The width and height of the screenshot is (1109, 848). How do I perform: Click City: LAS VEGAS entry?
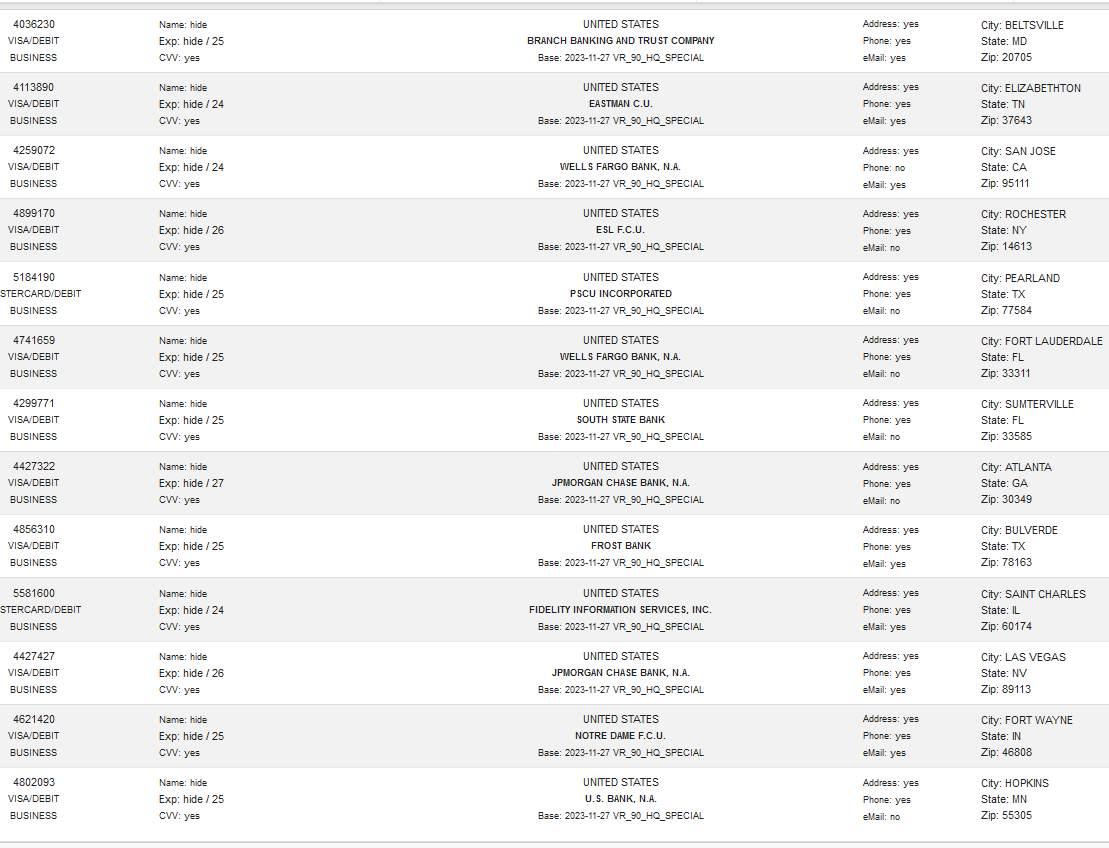(1023, 657)
